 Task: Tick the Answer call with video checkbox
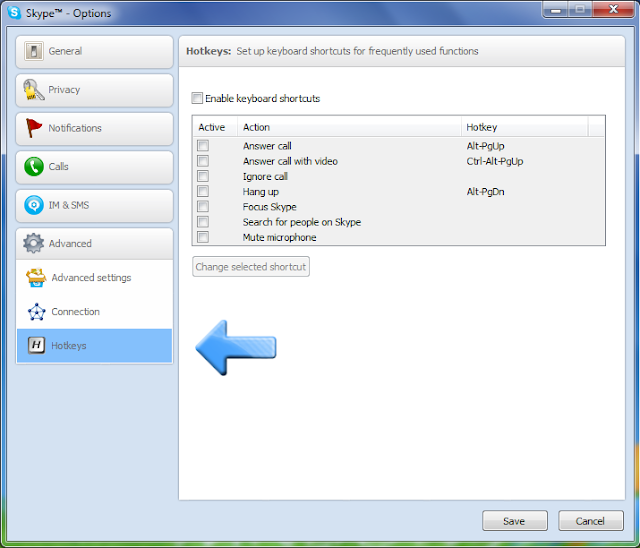[203, 161]
